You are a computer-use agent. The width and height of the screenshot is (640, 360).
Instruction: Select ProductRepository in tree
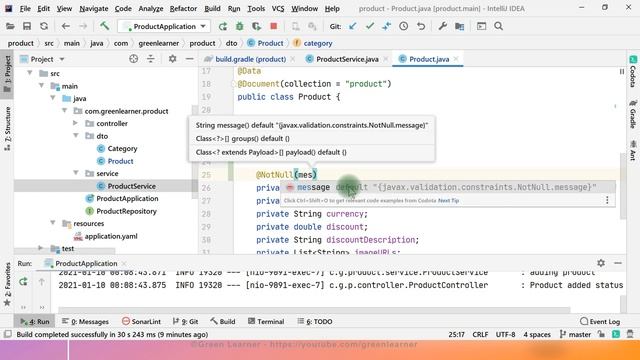[x=126, y=211]
